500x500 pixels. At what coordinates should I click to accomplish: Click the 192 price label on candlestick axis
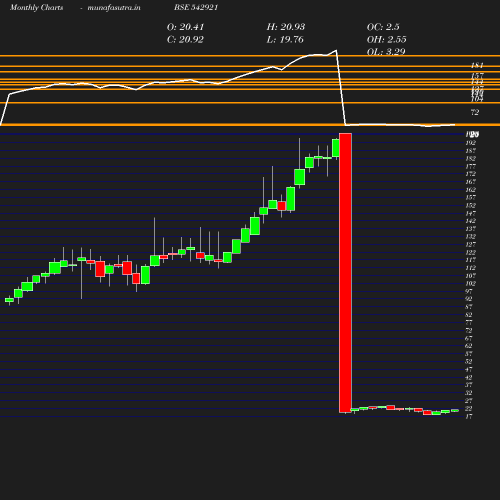click(471, 143)
